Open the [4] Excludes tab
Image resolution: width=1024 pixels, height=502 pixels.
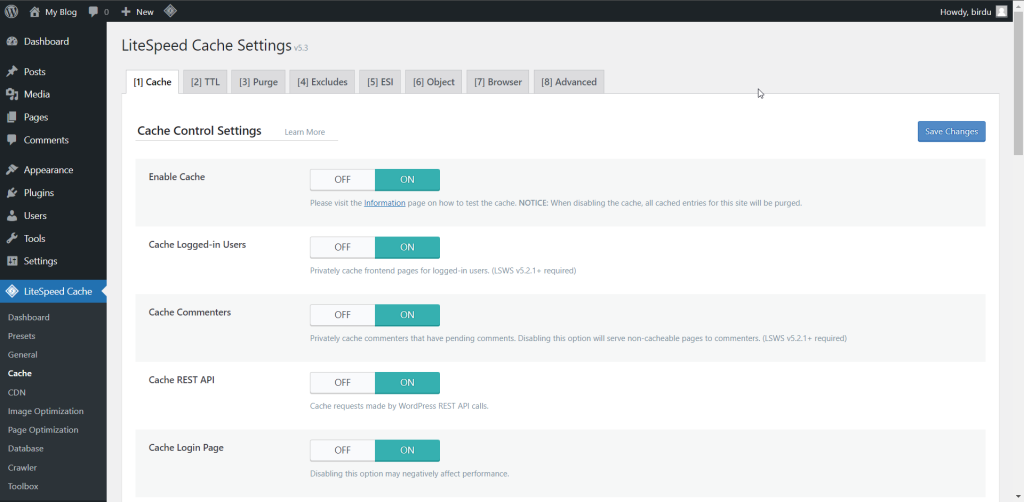322,82
